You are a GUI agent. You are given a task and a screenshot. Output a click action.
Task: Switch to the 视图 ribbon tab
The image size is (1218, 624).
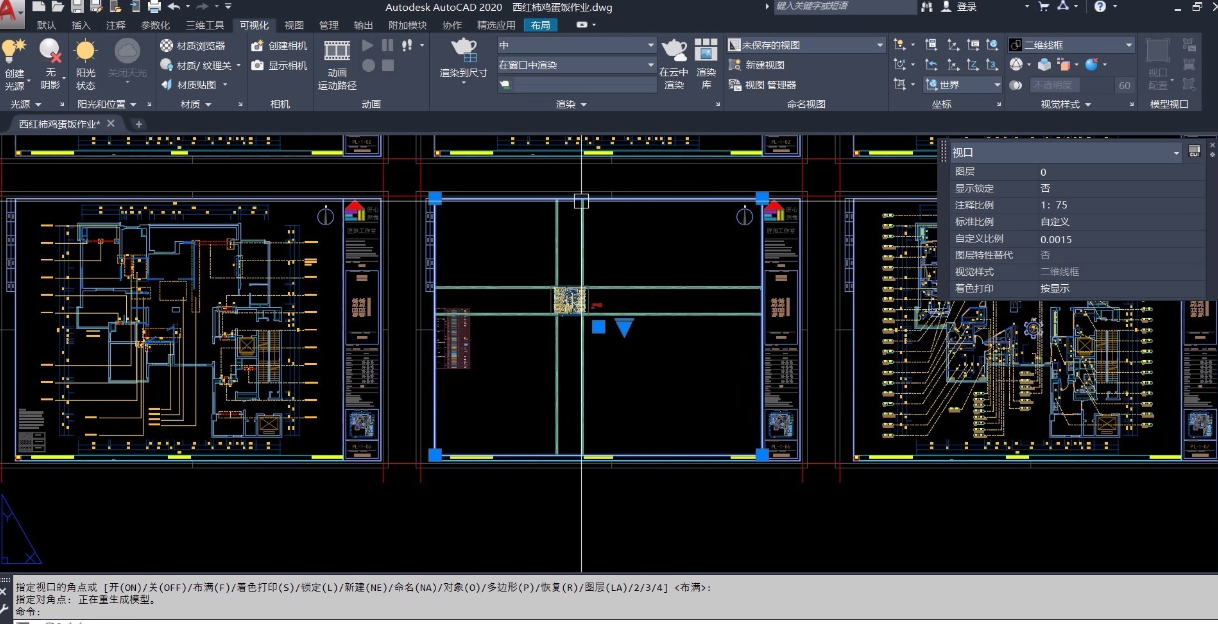pos(294,25)
